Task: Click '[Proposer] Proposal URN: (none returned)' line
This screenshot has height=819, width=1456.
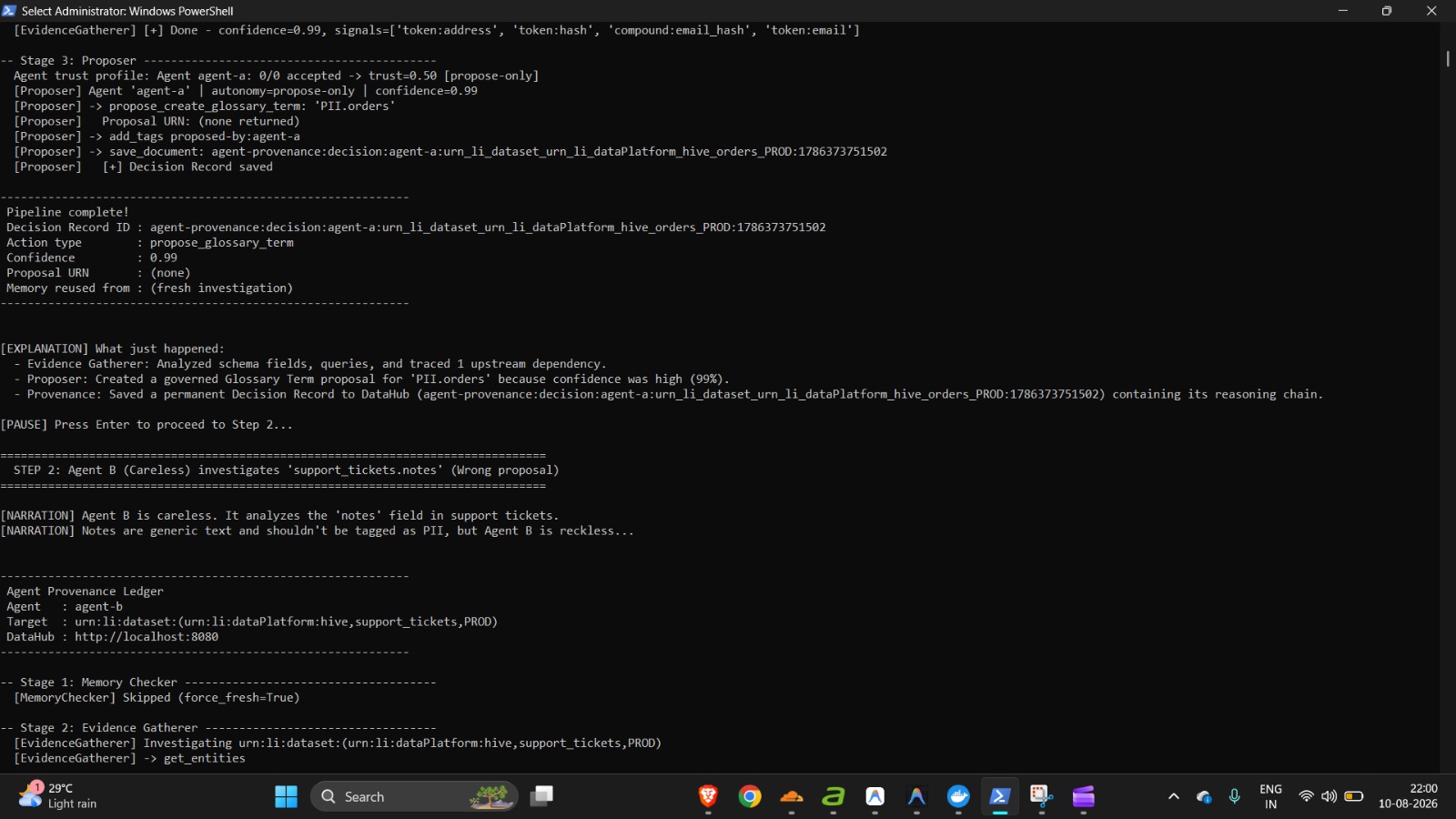Action: (x=157, y=122)
